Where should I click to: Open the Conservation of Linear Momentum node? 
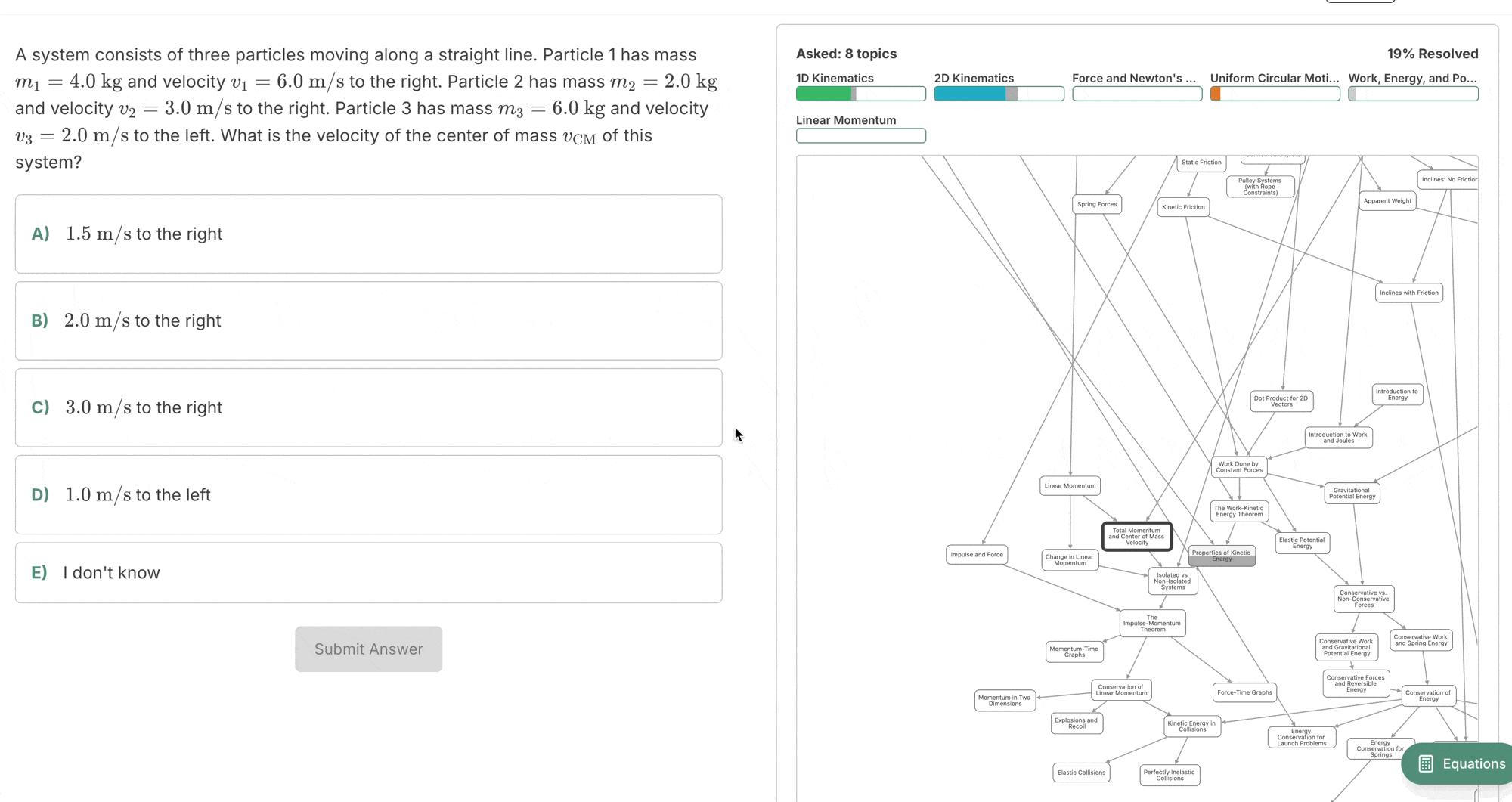click(x=1121, y=689)
